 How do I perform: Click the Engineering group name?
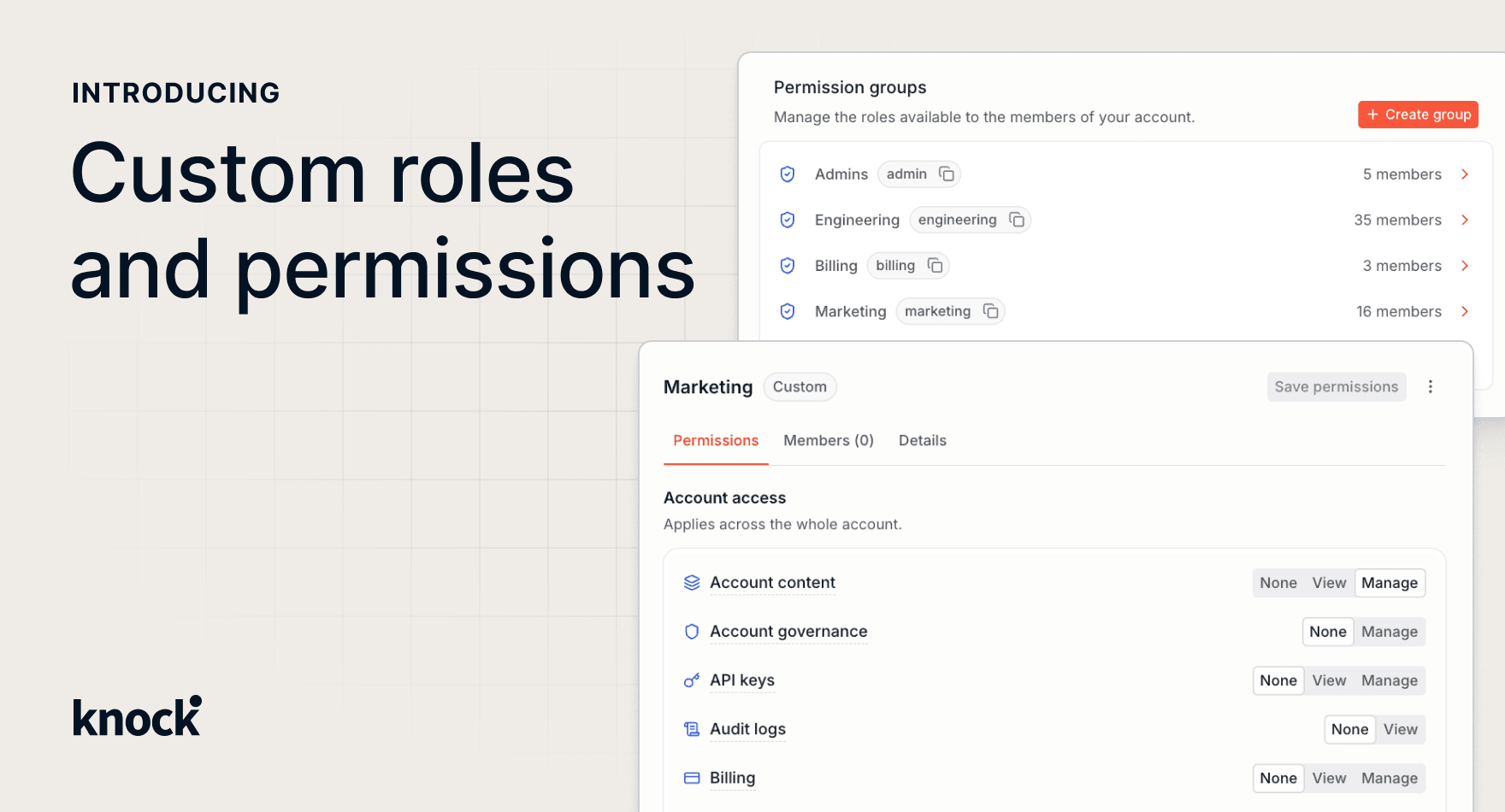tap(858, 221)
